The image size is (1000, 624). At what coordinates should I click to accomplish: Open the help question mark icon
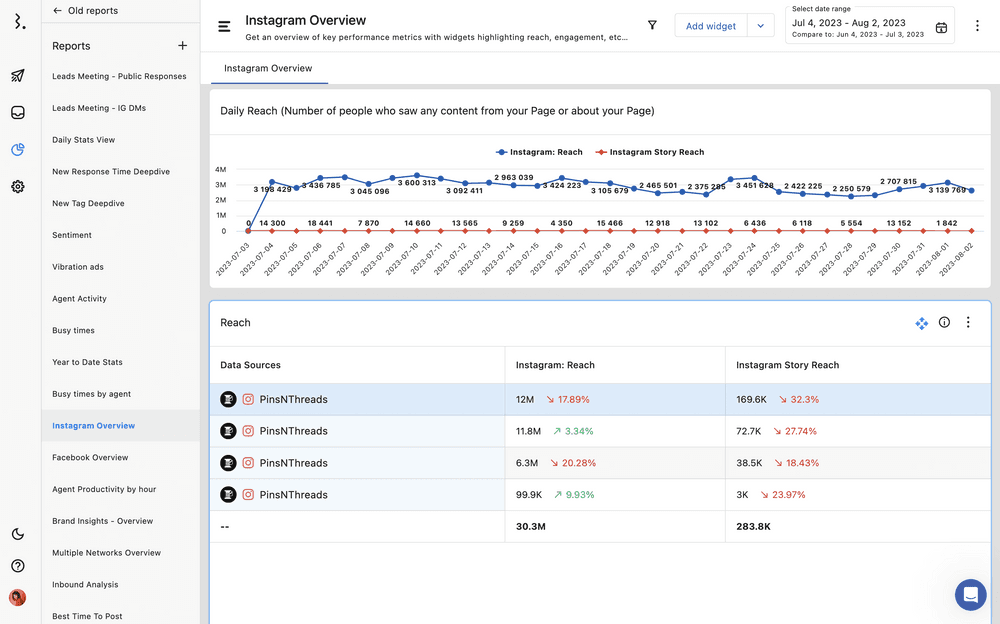pyautogui.click(x=18, y=566)
